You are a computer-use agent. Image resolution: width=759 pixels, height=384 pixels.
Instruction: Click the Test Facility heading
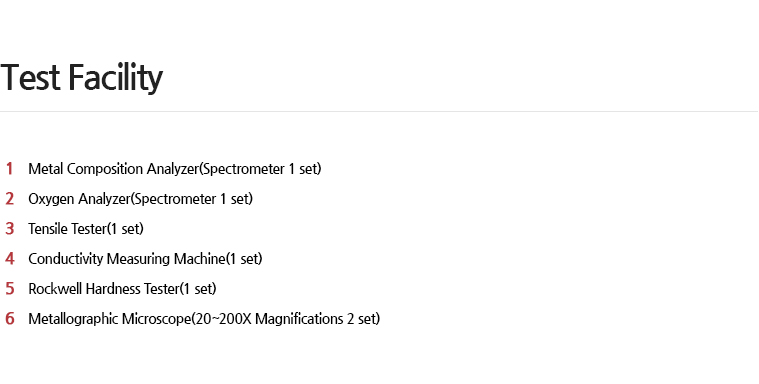coord(81,77)
